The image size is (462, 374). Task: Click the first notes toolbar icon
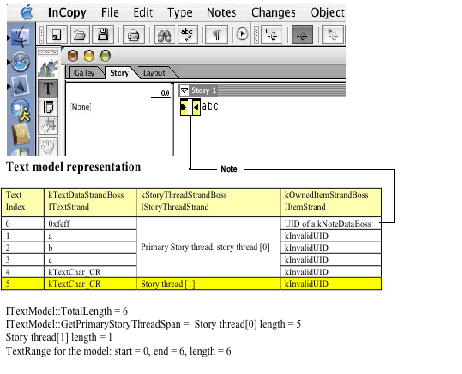coord(271,35)
